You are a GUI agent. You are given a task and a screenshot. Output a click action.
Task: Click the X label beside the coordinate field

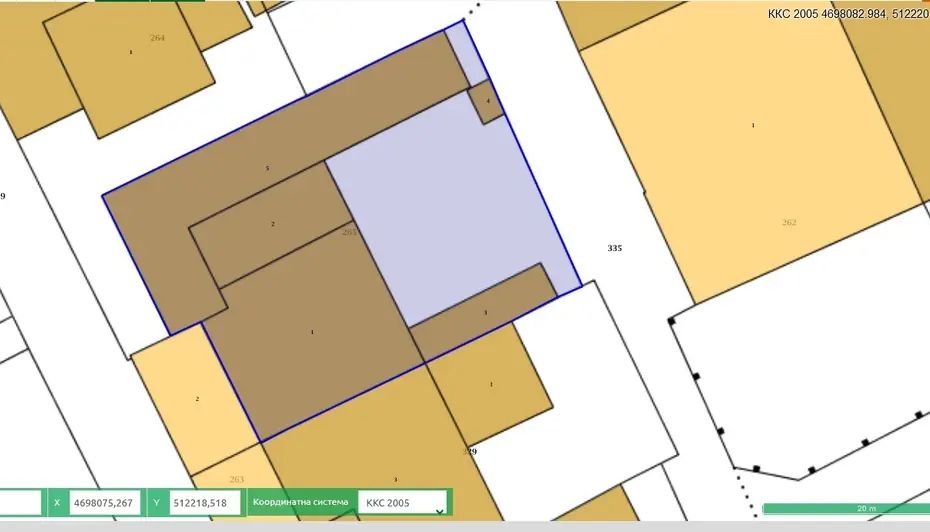point(57,502)
